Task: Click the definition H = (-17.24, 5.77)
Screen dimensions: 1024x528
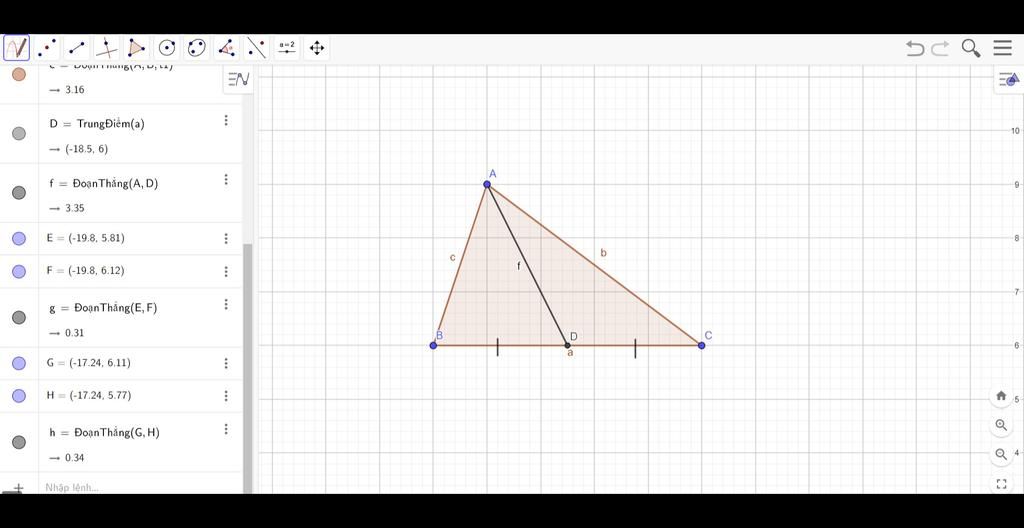Action: pyautogui.click(x=89, y=396)
